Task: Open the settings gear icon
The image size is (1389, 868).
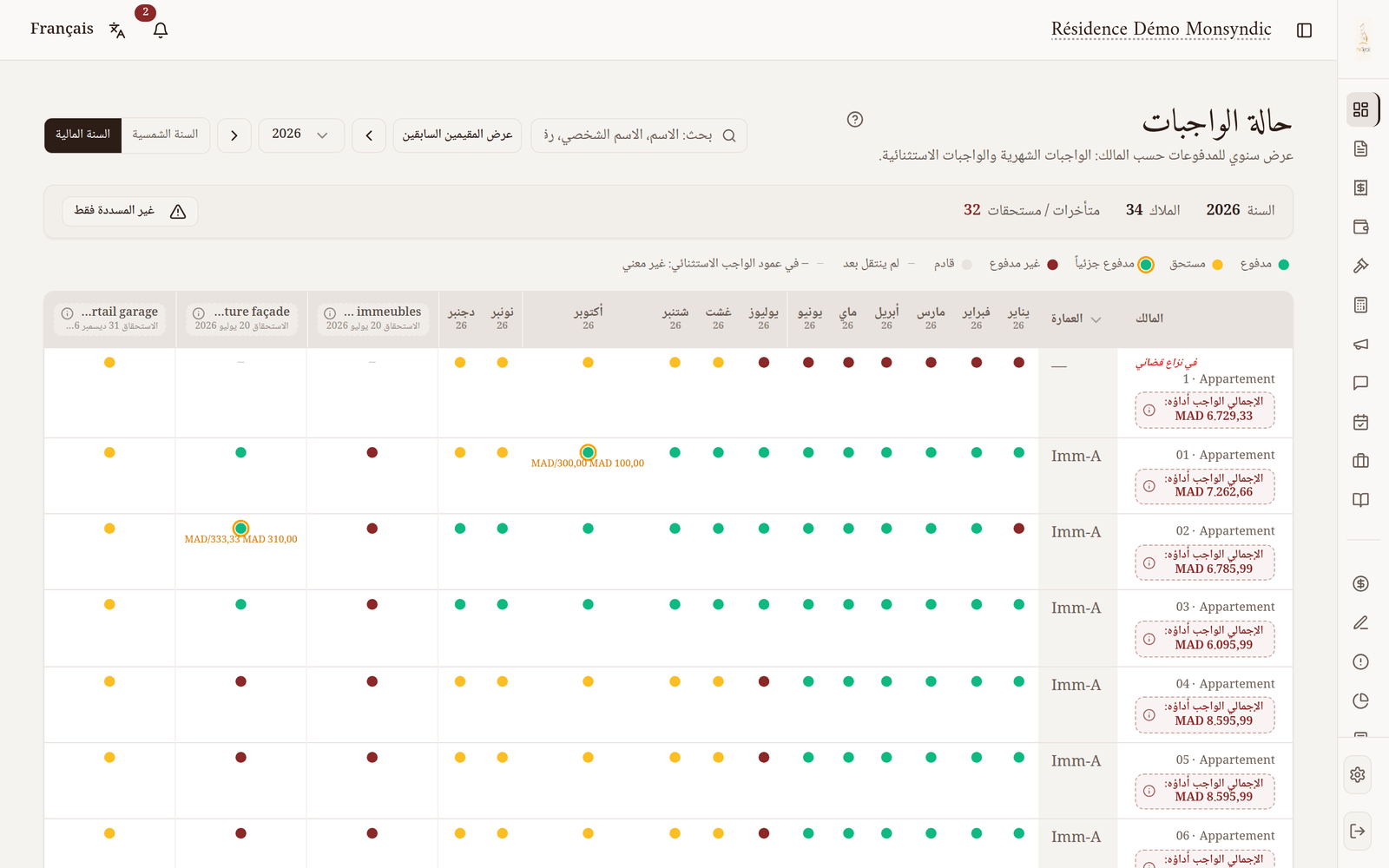Action: click(x=1358, y=774)
